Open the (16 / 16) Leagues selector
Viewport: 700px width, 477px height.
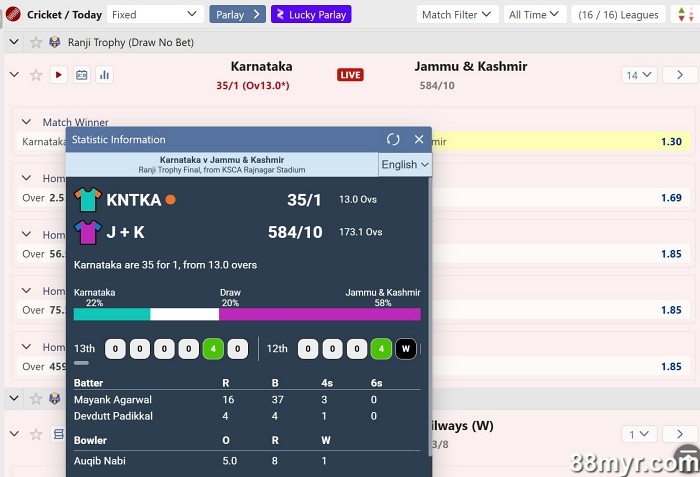618,15
